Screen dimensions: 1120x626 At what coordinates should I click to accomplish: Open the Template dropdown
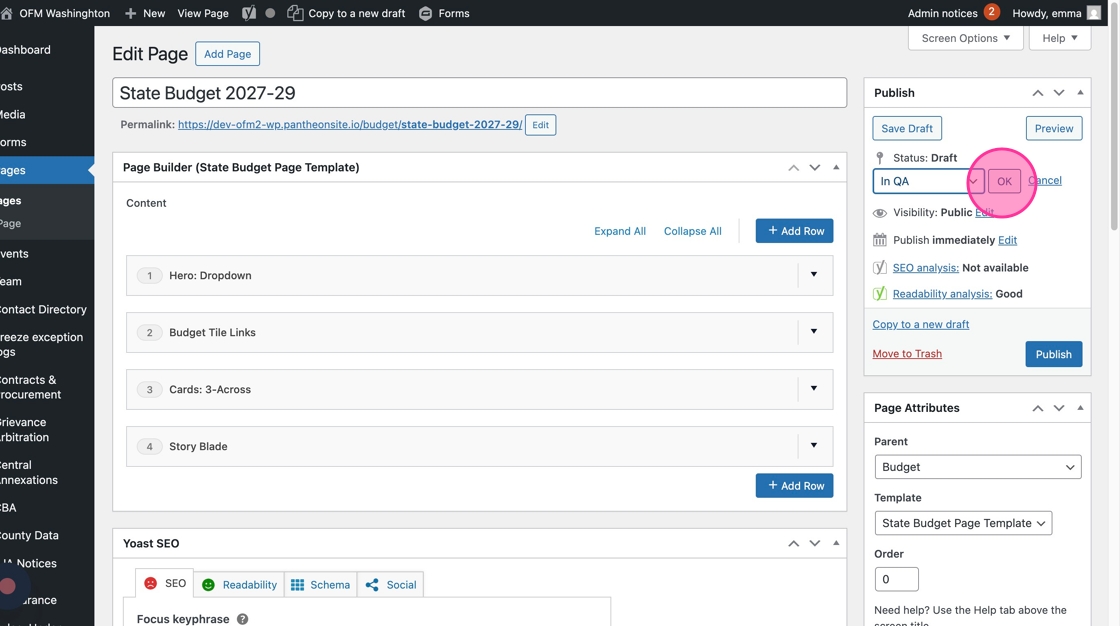tap(963, 523)
